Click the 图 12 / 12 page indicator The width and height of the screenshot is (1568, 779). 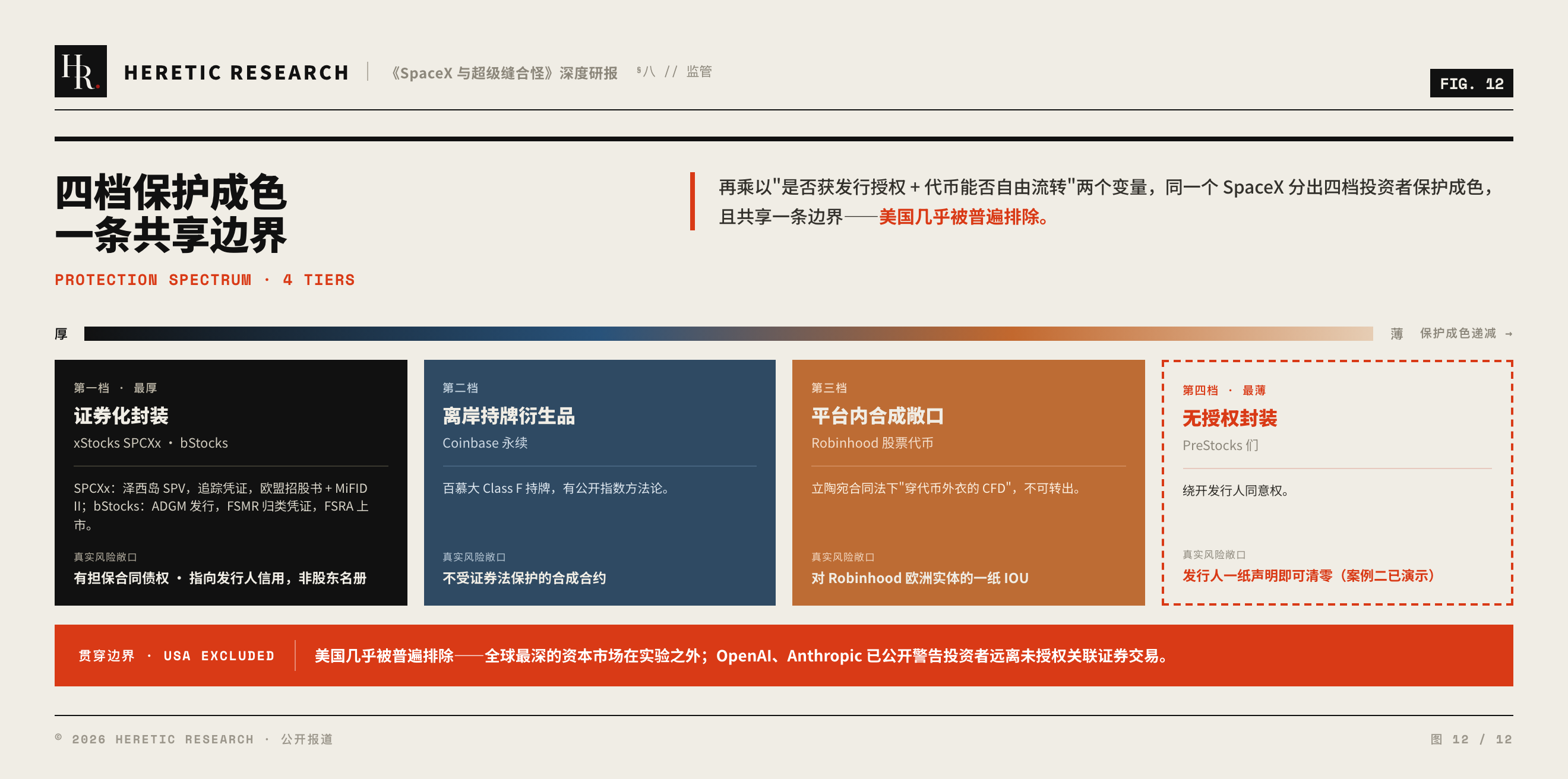[x=1471, y=739]
